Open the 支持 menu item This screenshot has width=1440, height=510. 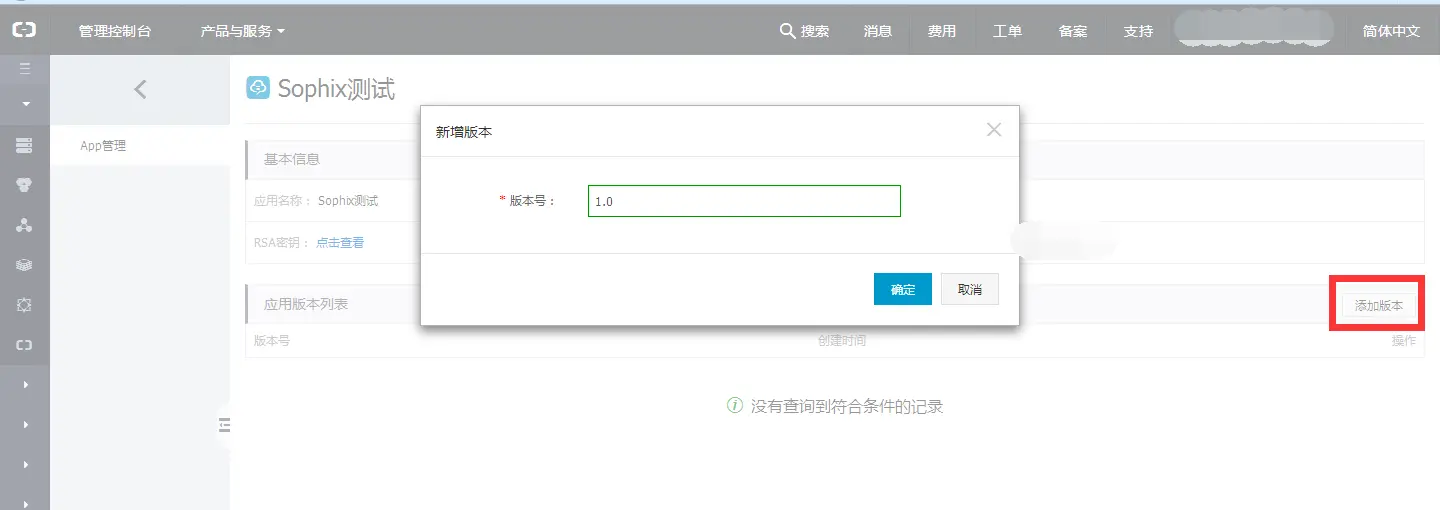click(x=1138, y=31)
